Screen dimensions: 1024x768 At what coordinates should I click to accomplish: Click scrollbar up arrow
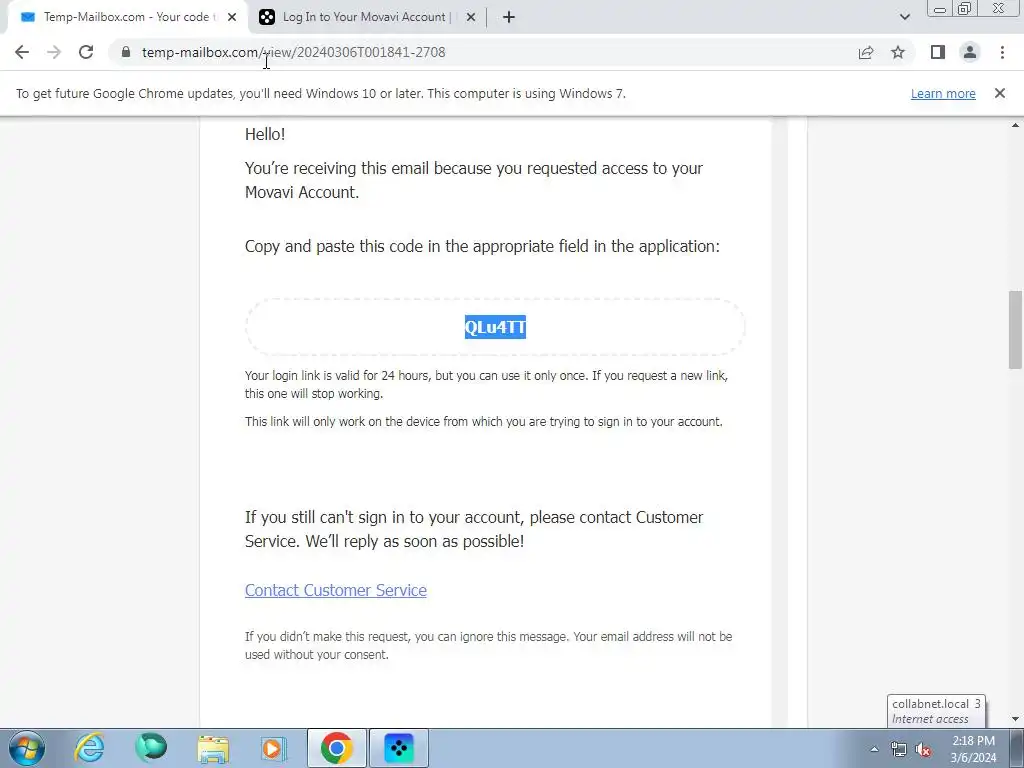point(1015,125)
